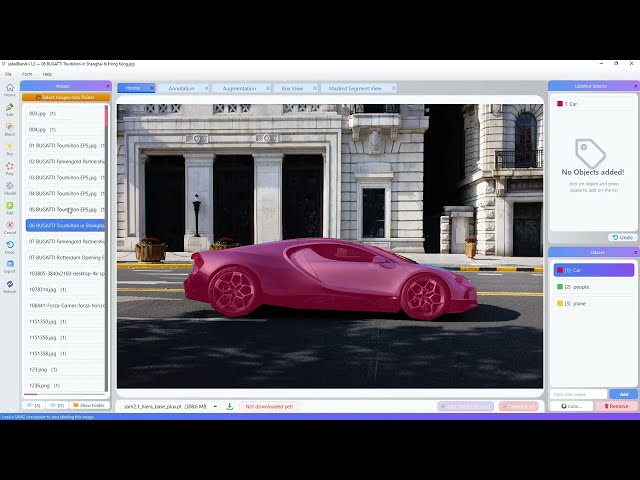This screenshot has height=480, width=640.
Task: Open the Form menu
Action: coord(27,74)
